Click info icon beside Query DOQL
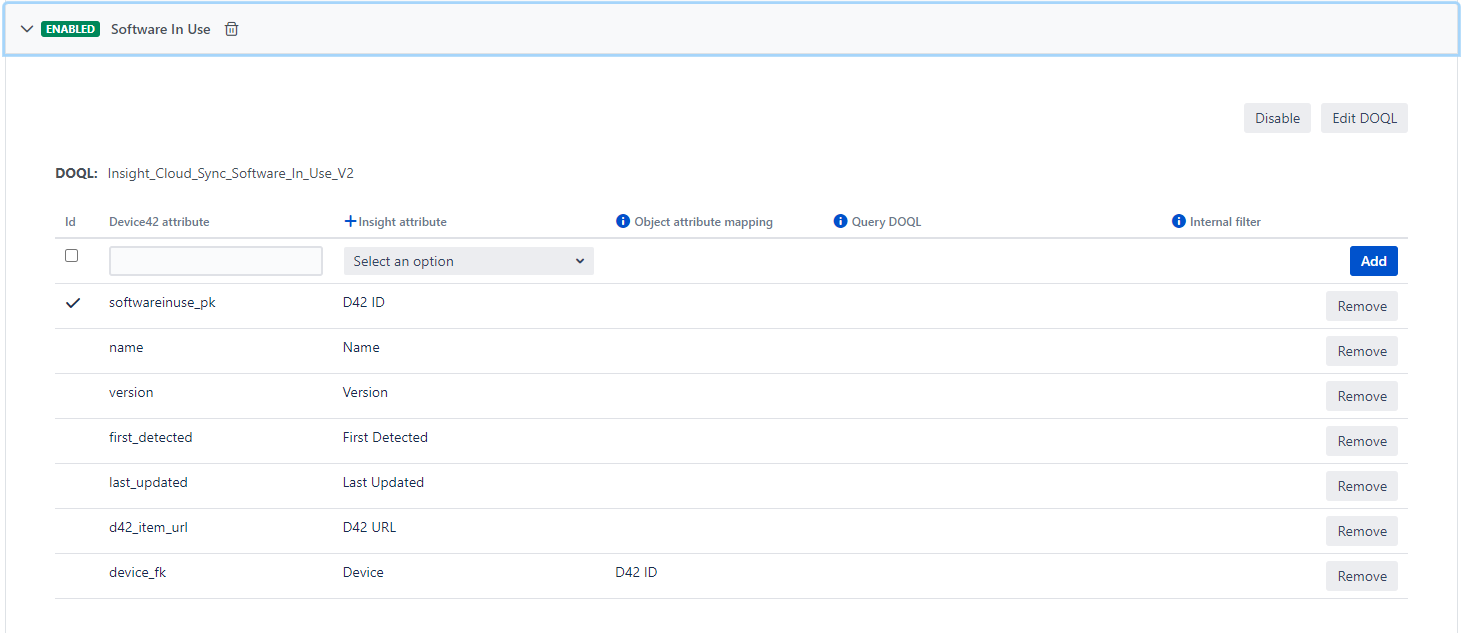This screenshot has height=633, width=1462. (840, 222)
